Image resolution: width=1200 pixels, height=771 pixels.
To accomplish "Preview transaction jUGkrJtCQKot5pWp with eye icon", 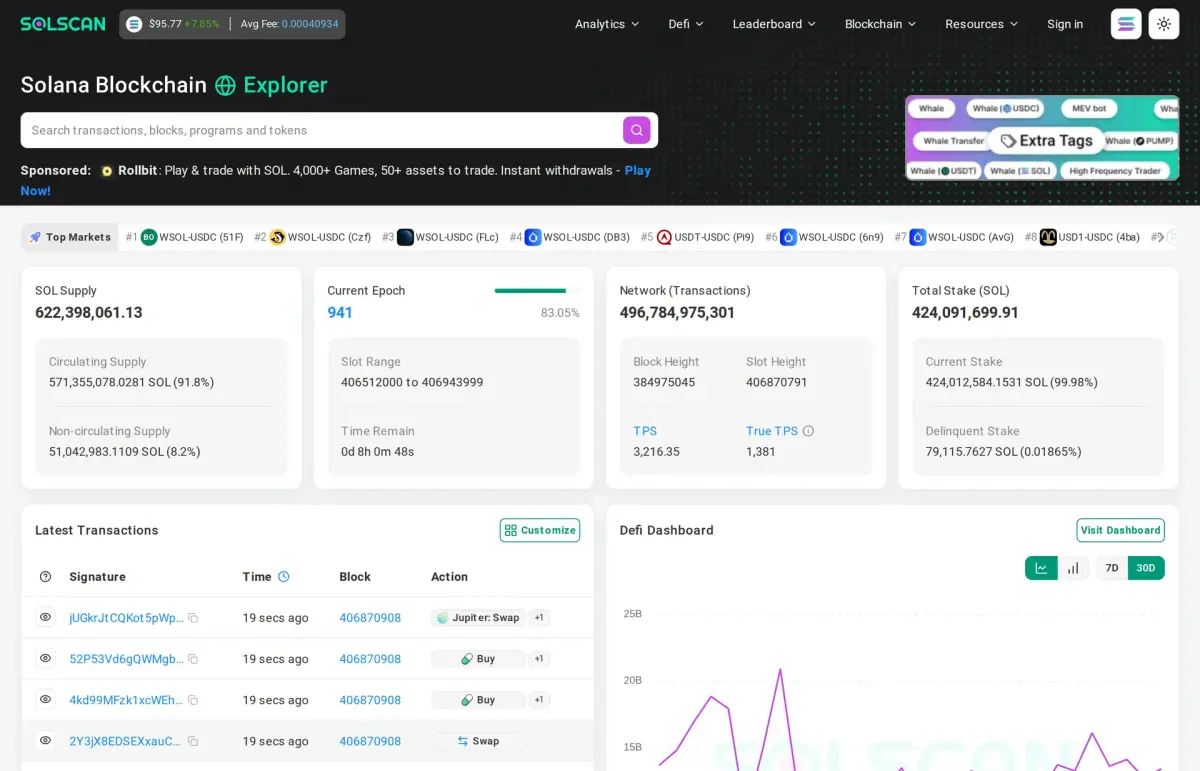I will 45,617.
